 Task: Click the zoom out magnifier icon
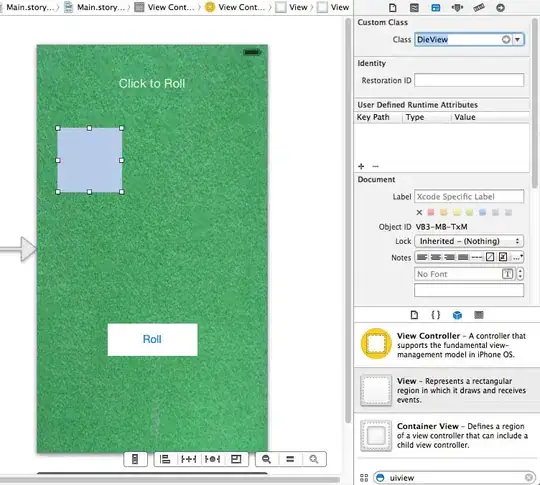(266, 459)
